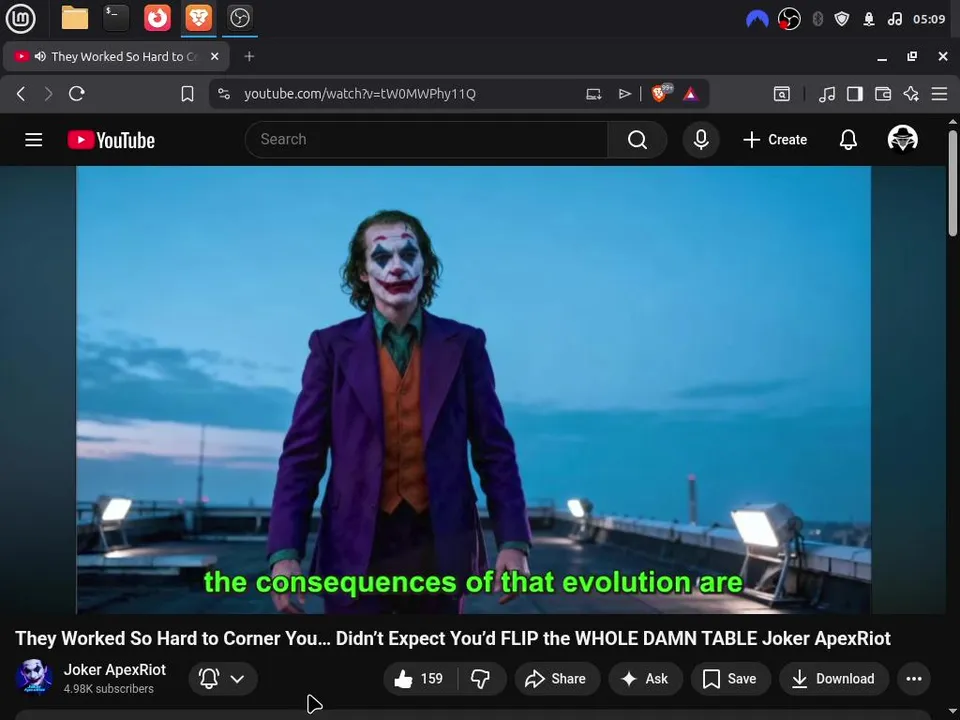Click the page vertical scrollbar thumb
The image size is (960, 720).
953,182
